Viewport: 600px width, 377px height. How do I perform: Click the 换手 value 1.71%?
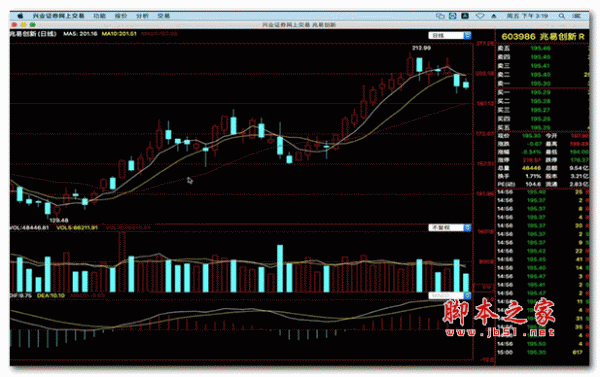pyautogui.click(x=533, y=176)
